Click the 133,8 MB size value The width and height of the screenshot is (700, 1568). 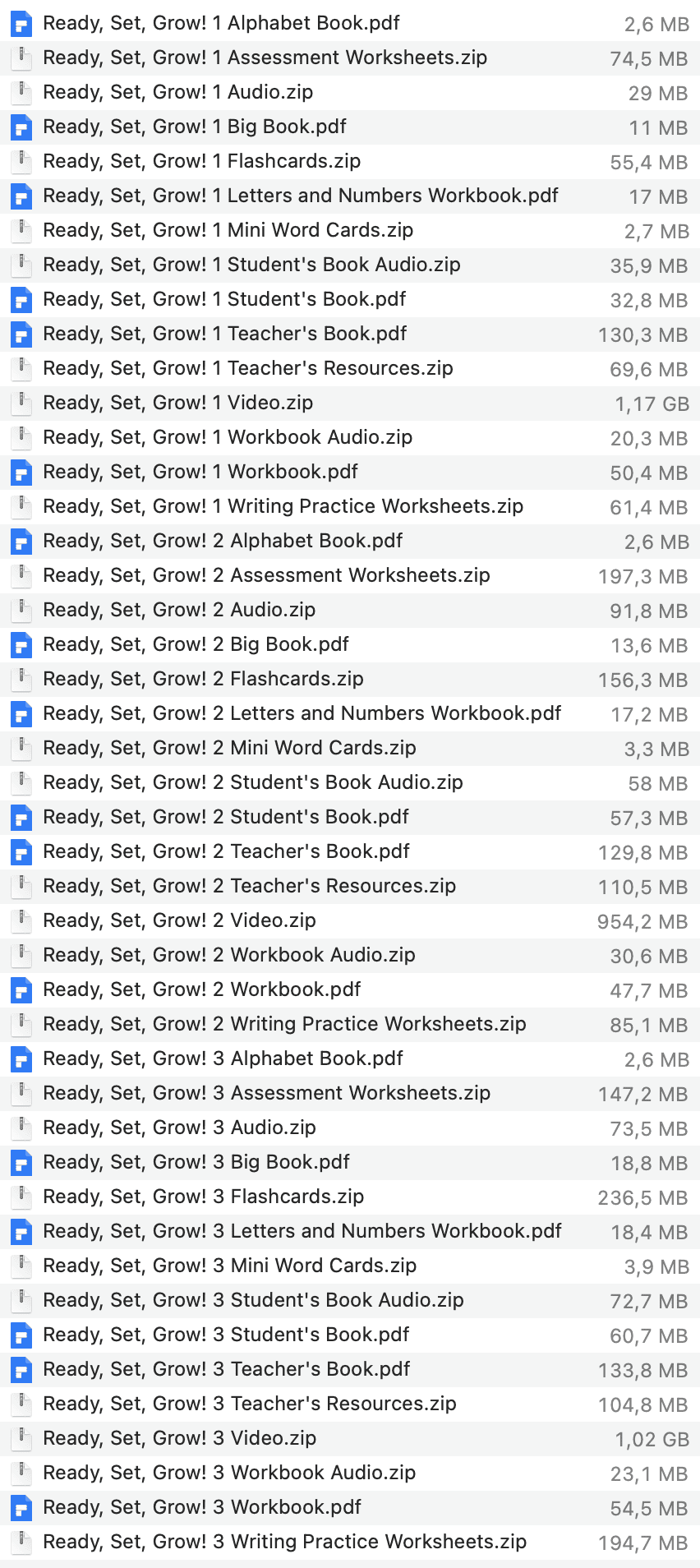click(x=643, y=1371)
